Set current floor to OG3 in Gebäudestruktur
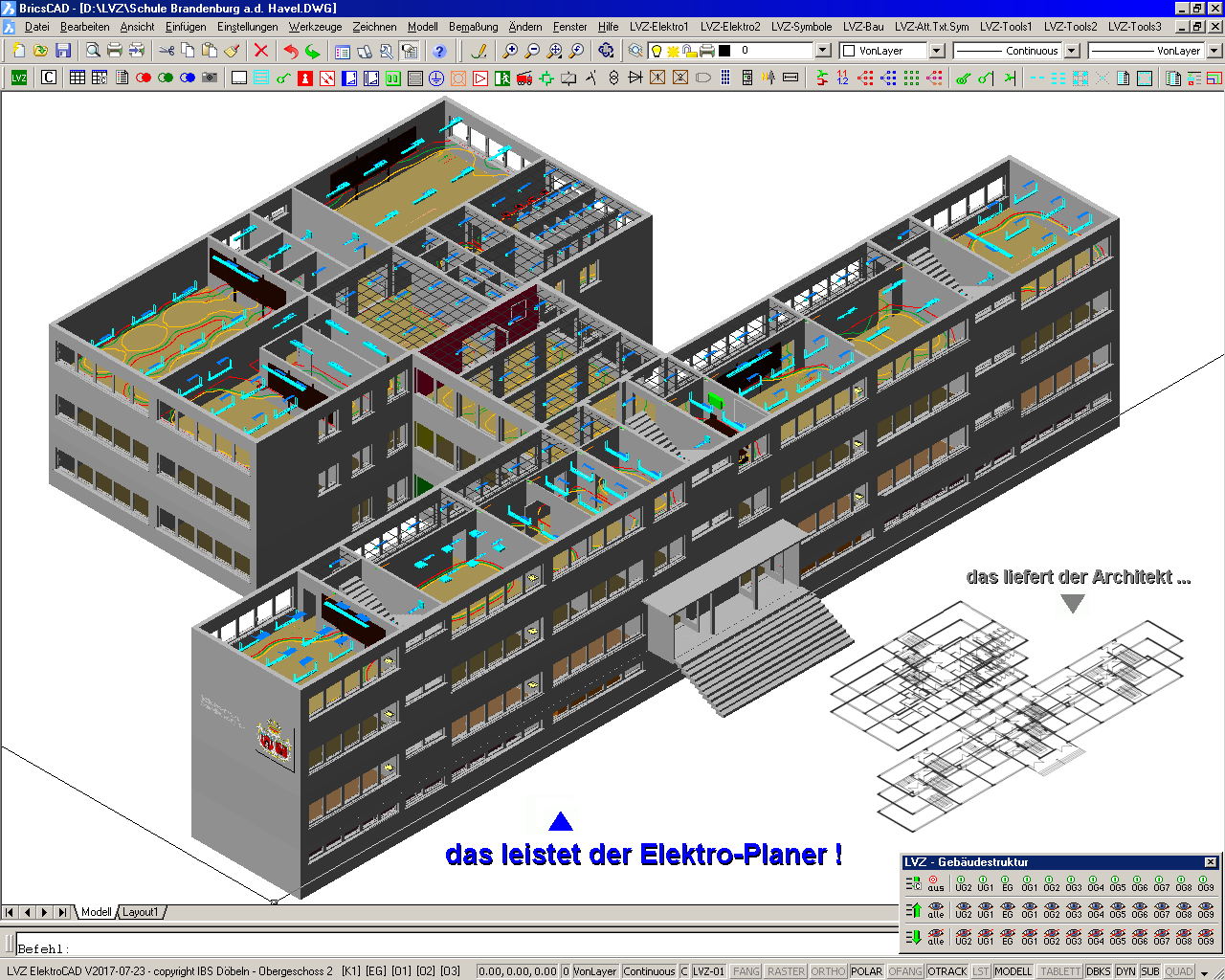Screen dimensions: 1225x980 click(x=1073, y=881)
